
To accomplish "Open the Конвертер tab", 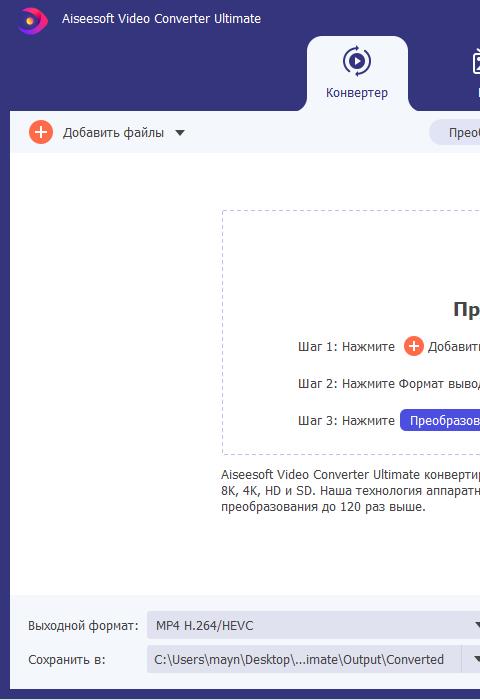I will (357, 74).
